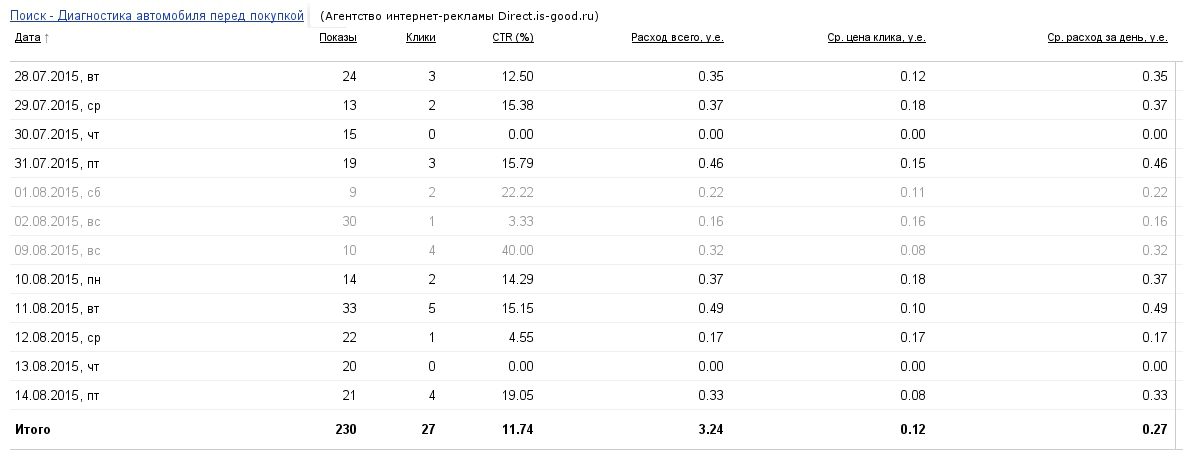Click the 14.08.2015, пт date cell

(x=57, y=395)
